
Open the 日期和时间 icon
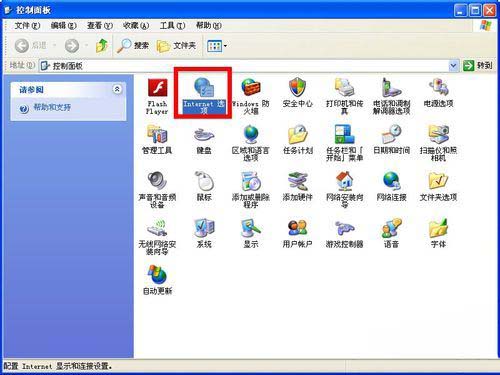[x=391, y=135]
